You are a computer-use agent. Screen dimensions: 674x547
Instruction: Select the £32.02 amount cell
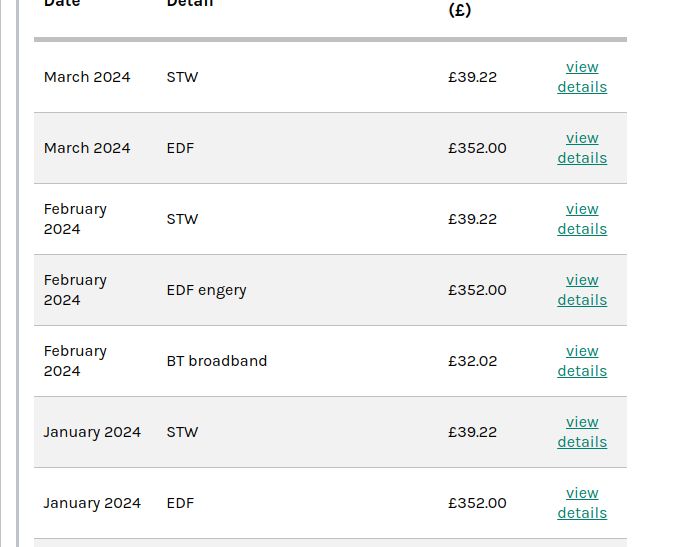coord(472,361)
